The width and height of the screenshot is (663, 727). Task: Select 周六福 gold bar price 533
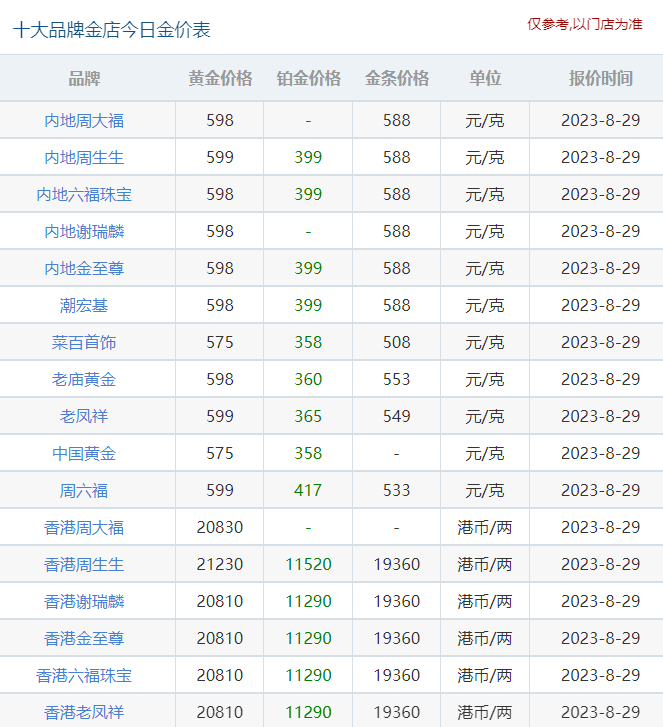[396, 490]
